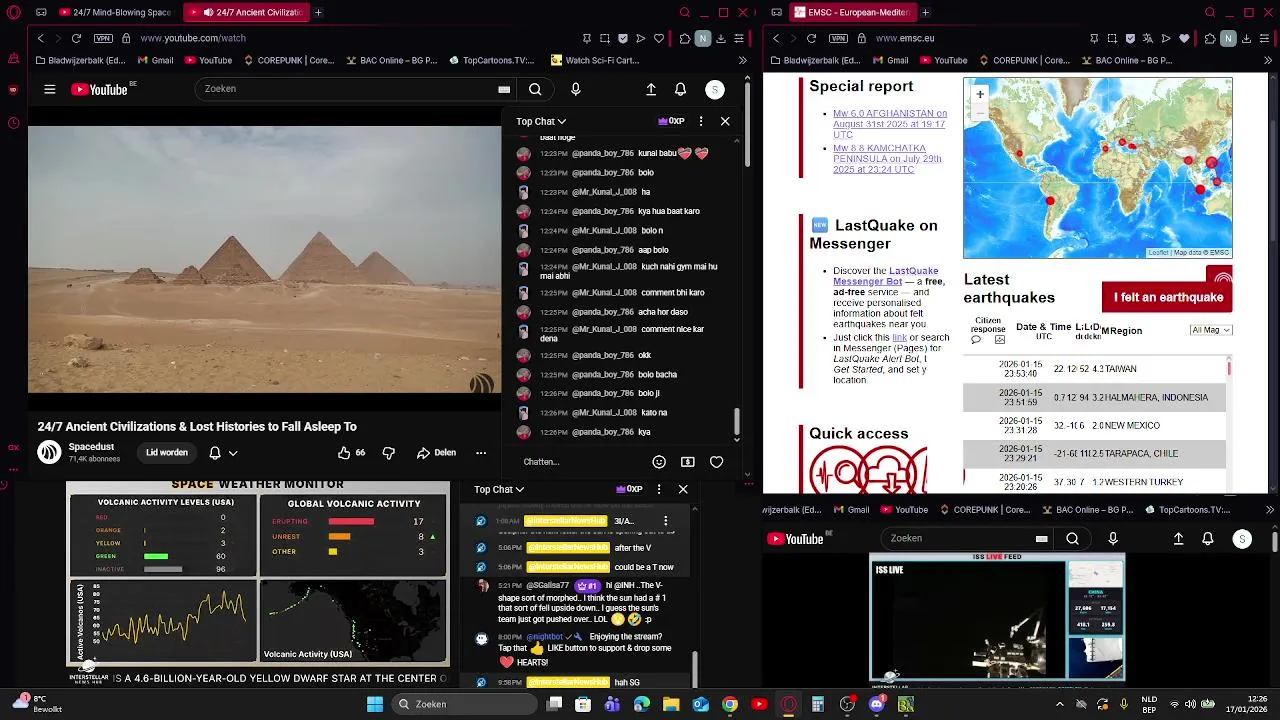Open the lower chat three-dot options menu

tap(658, 489)
